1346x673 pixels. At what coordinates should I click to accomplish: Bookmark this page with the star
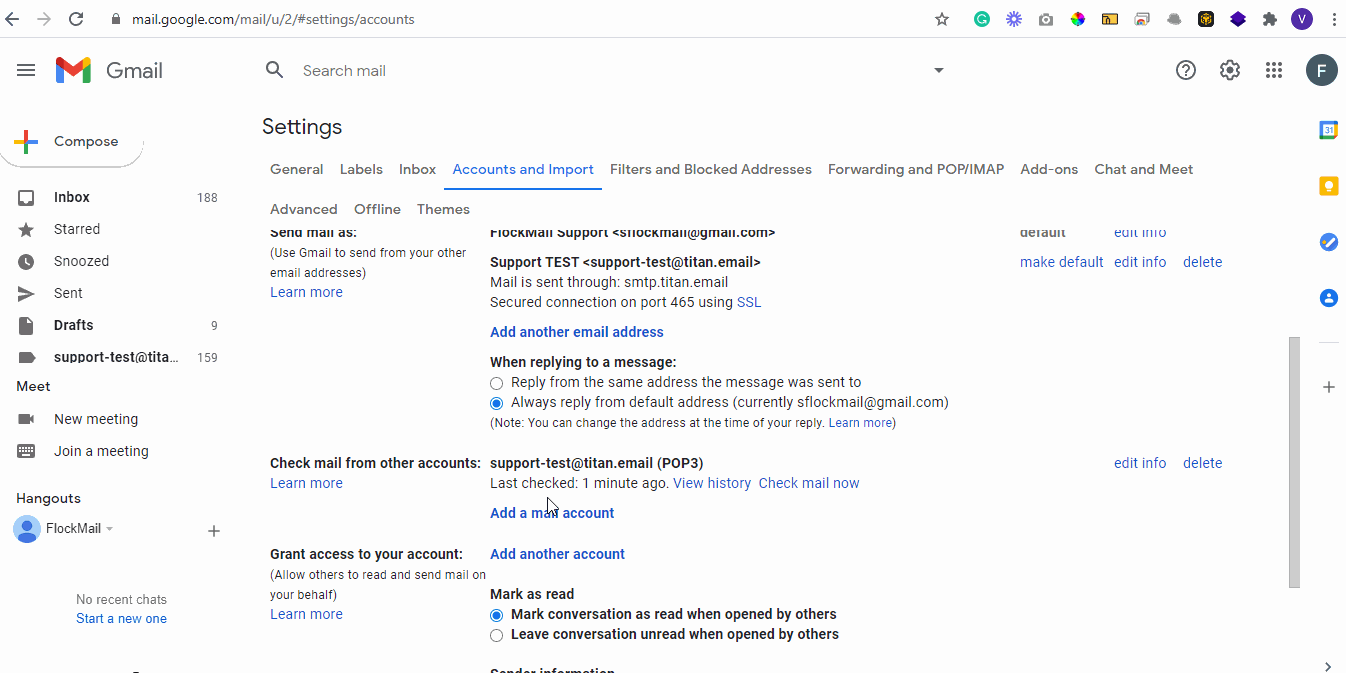click(x=942, y=19)
